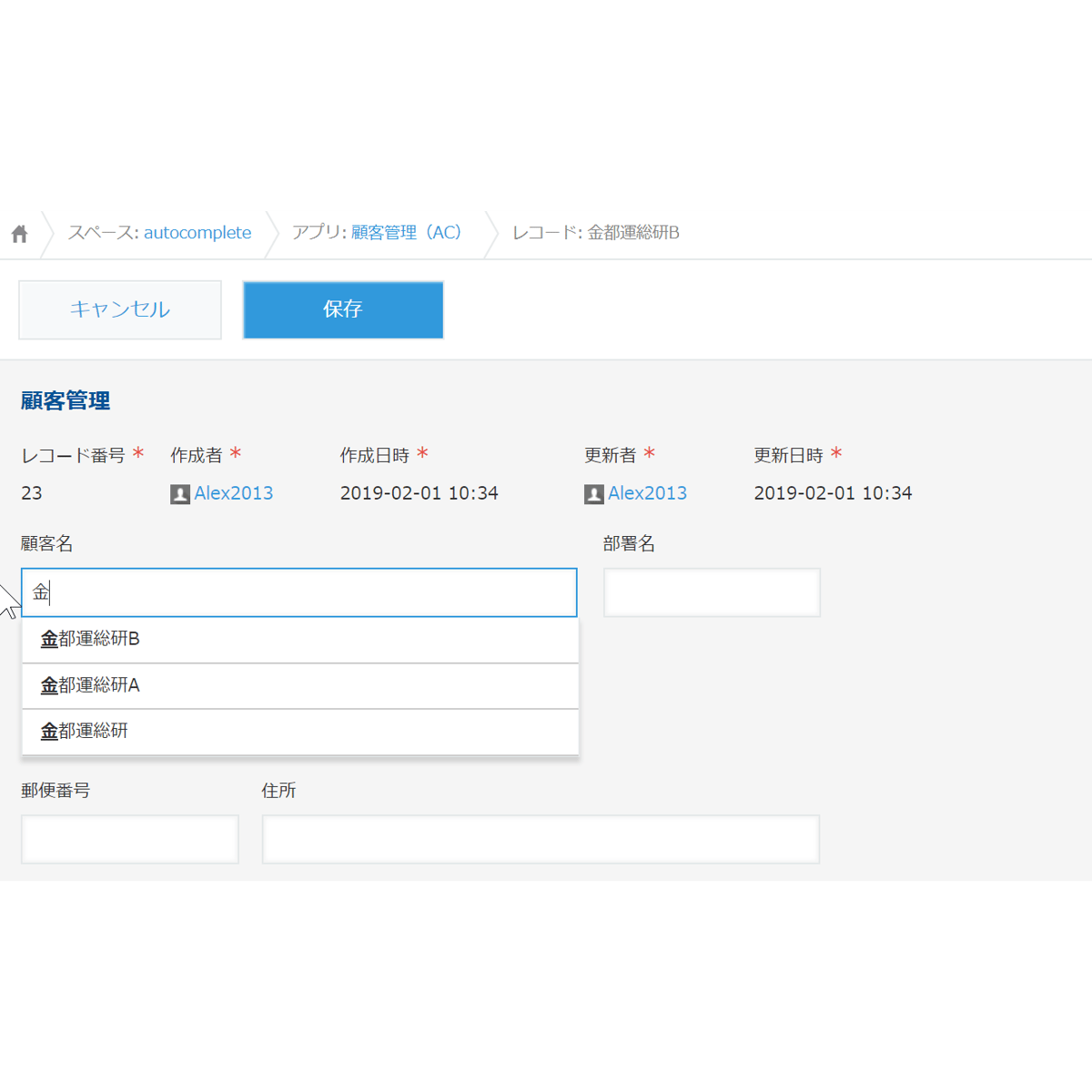The width and height of the screenshot is (1092, 1092).
Task: Click the 部署名 input field
Action: coord(712,592)
